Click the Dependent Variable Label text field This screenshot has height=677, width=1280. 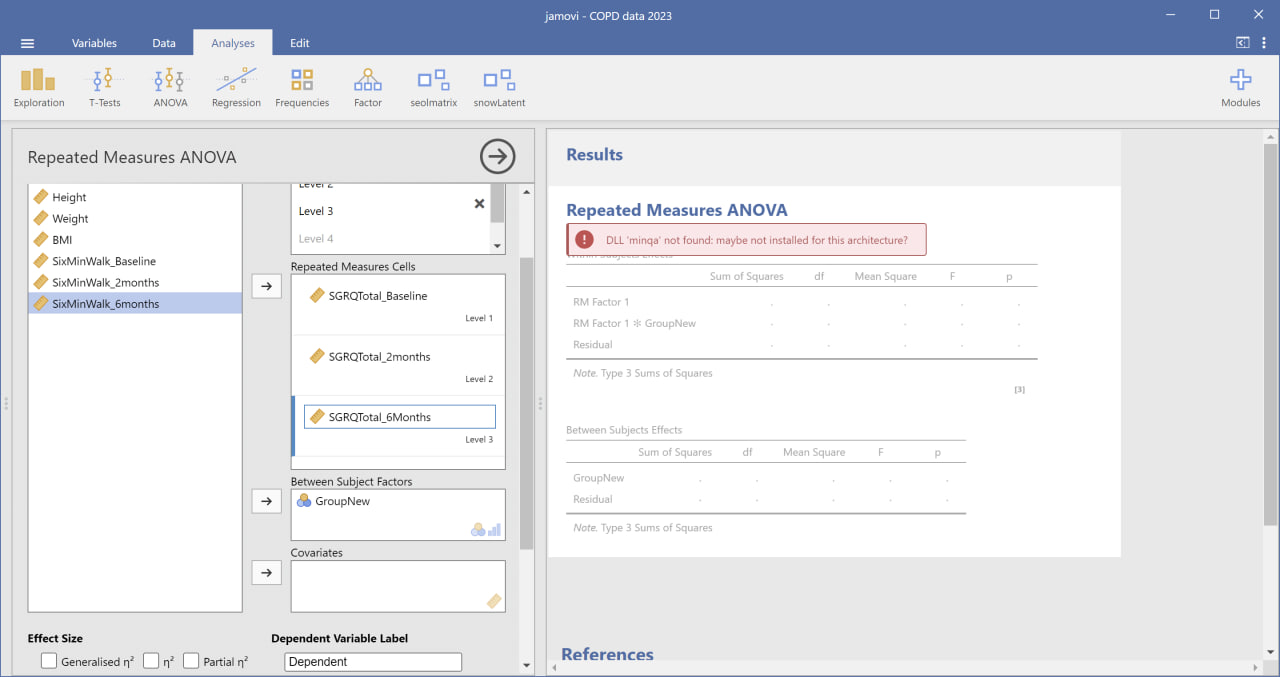click(373, 662)
